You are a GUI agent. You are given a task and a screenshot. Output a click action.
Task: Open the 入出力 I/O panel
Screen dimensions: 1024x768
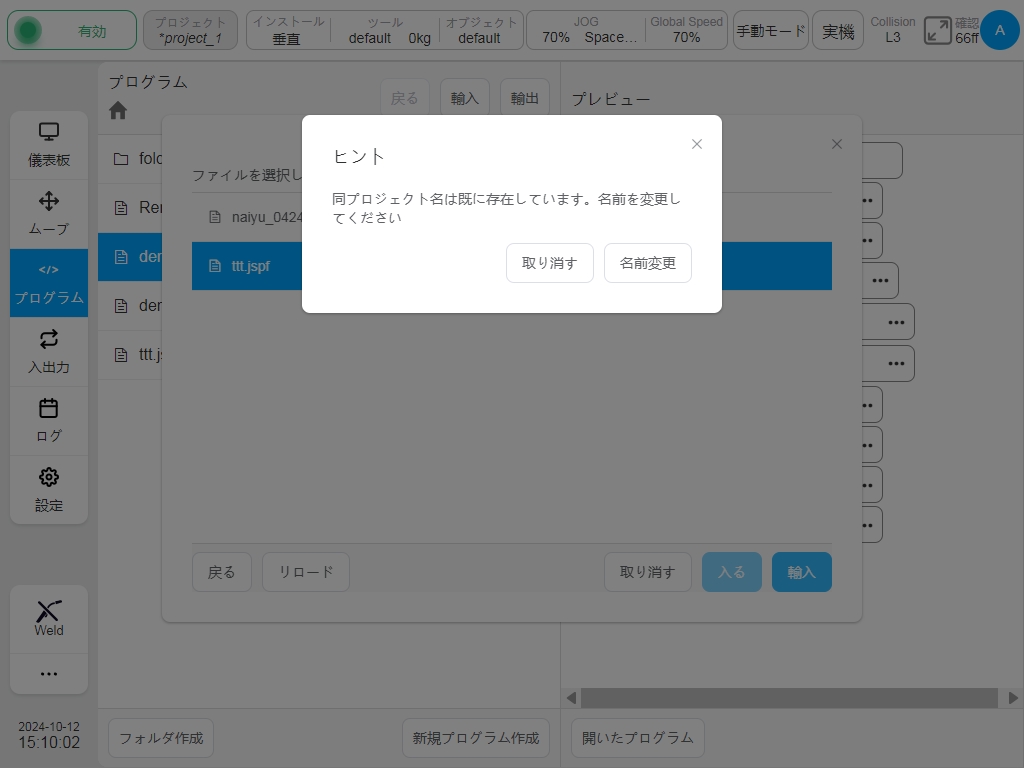pyautogui.click(x=49, y=352)
